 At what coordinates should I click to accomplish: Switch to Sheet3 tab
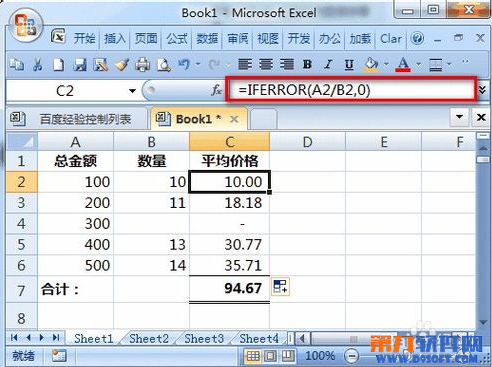point(204,339)
